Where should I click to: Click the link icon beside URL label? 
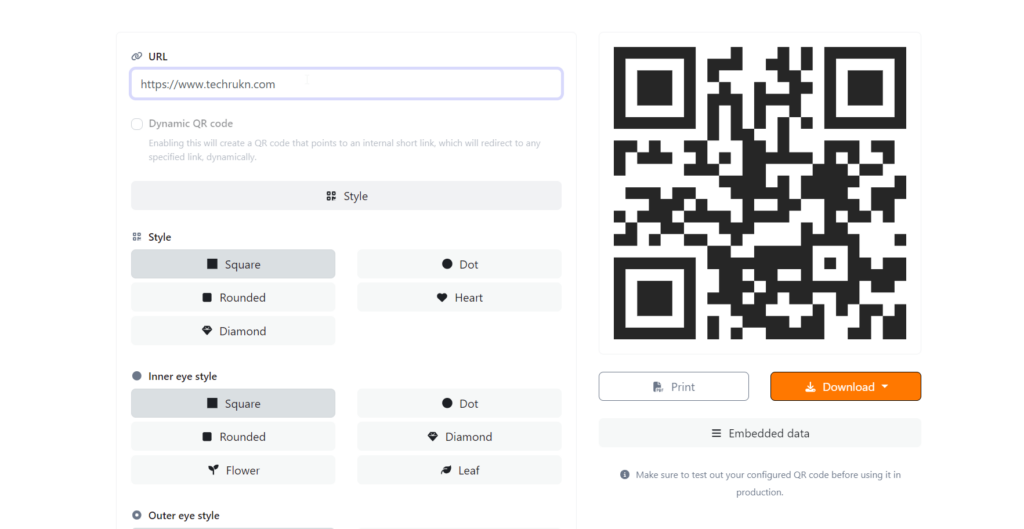click(136, 56)
